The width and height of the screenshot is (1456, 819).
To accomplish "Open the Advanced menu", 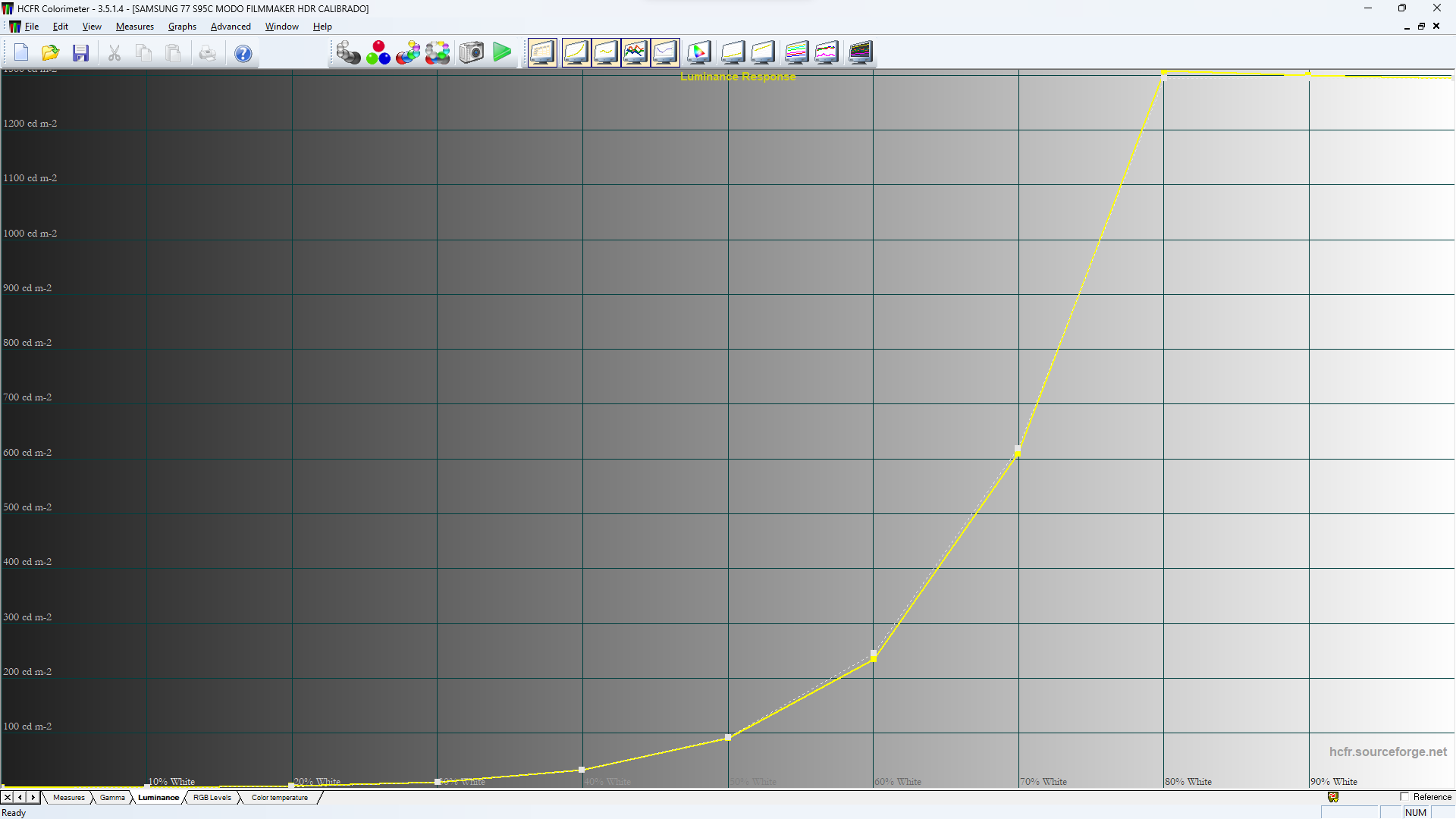I will pos(231,27).
